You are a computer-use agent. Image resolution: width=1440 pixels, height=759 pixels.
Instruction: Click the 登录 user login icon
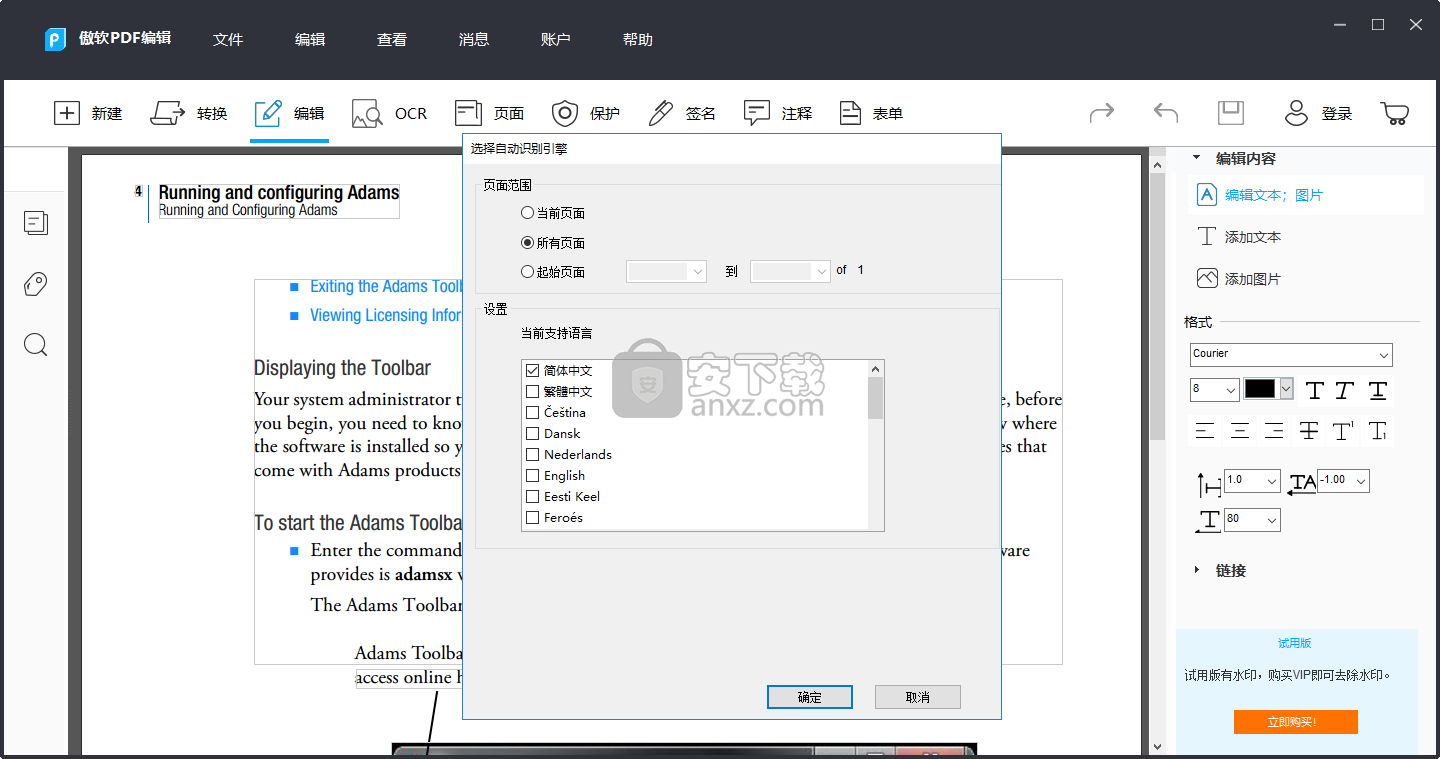[x=1296, y=113]
